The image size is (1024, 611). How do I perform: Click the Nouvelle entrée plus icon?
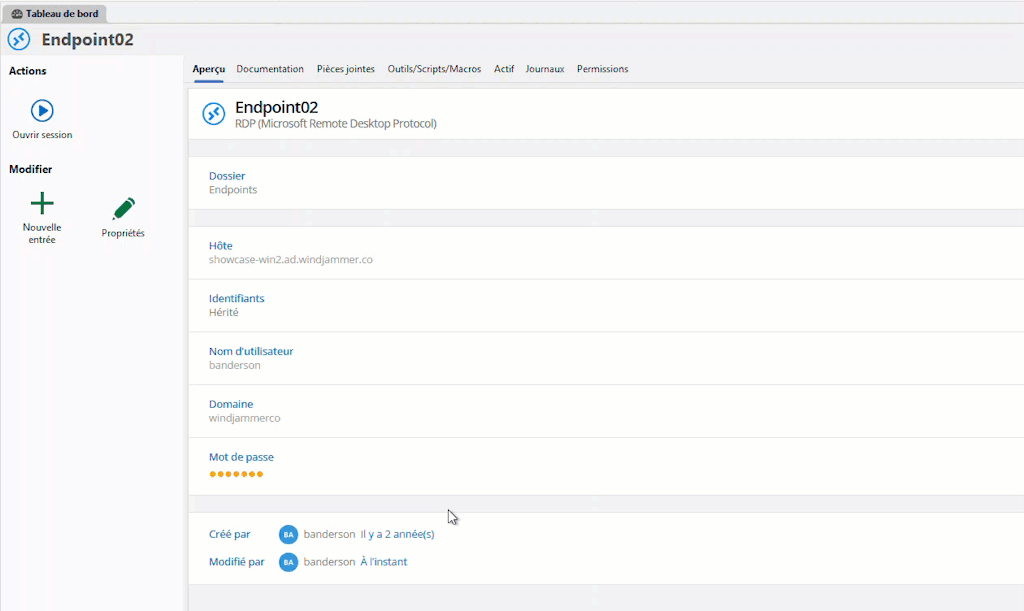coord(41,205)
